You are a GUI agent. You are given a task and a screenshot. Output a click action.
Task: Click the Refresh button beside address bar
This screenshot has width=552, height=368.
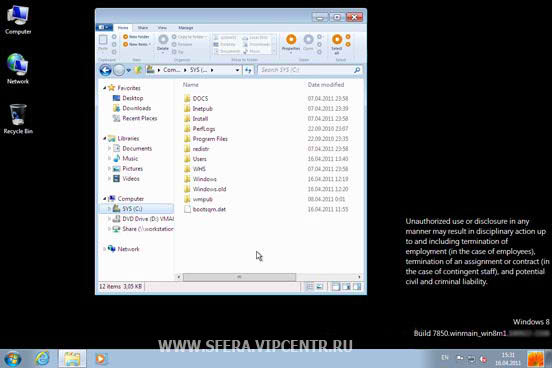tap(248, 70)
